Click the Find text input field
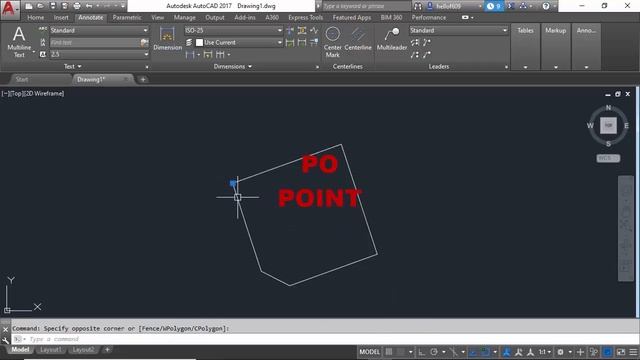 pyautogui.click(x=95, y=42)
